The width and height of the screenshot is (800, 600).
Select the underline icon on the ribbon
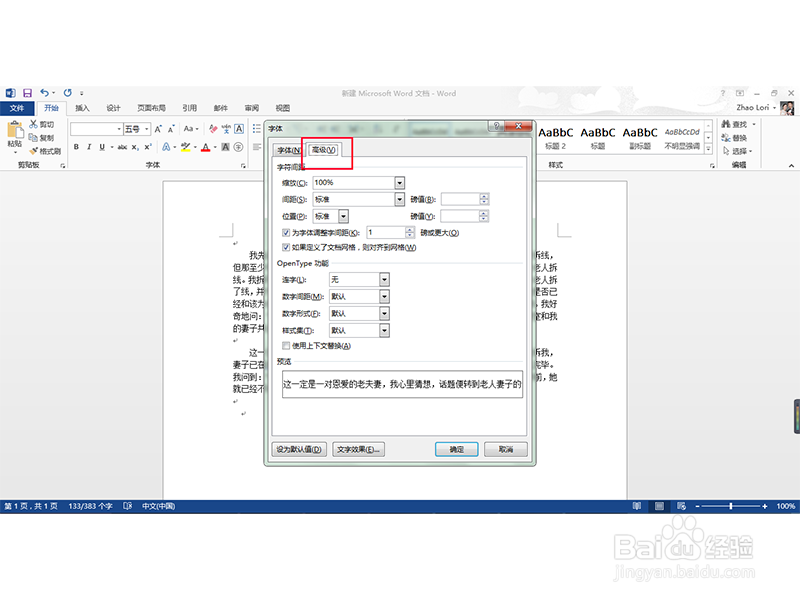(101, 146)
